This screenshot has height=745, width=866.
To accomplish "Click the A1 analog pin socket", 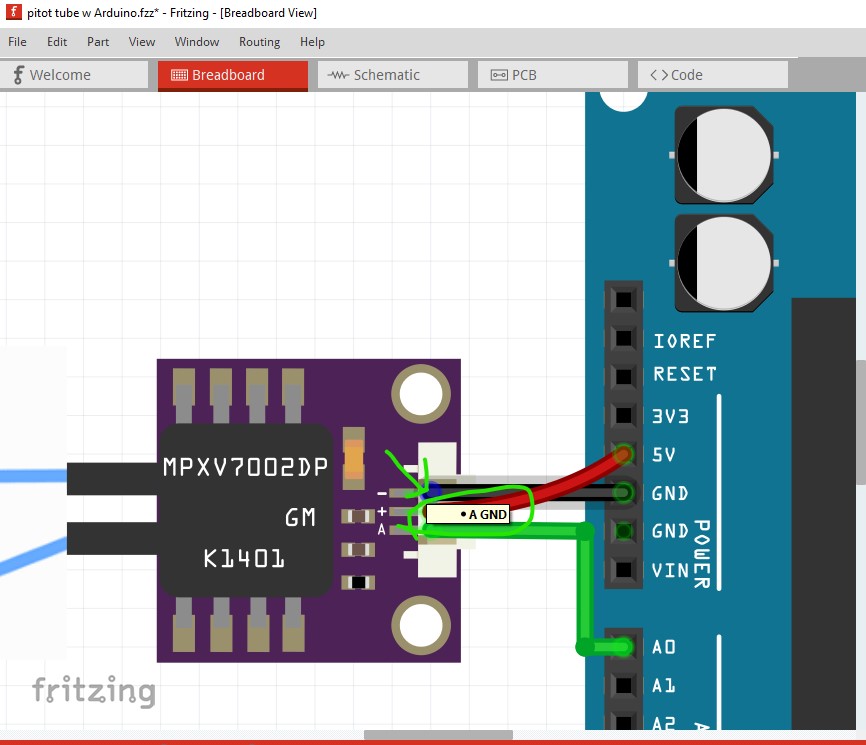I will (624, 685).
